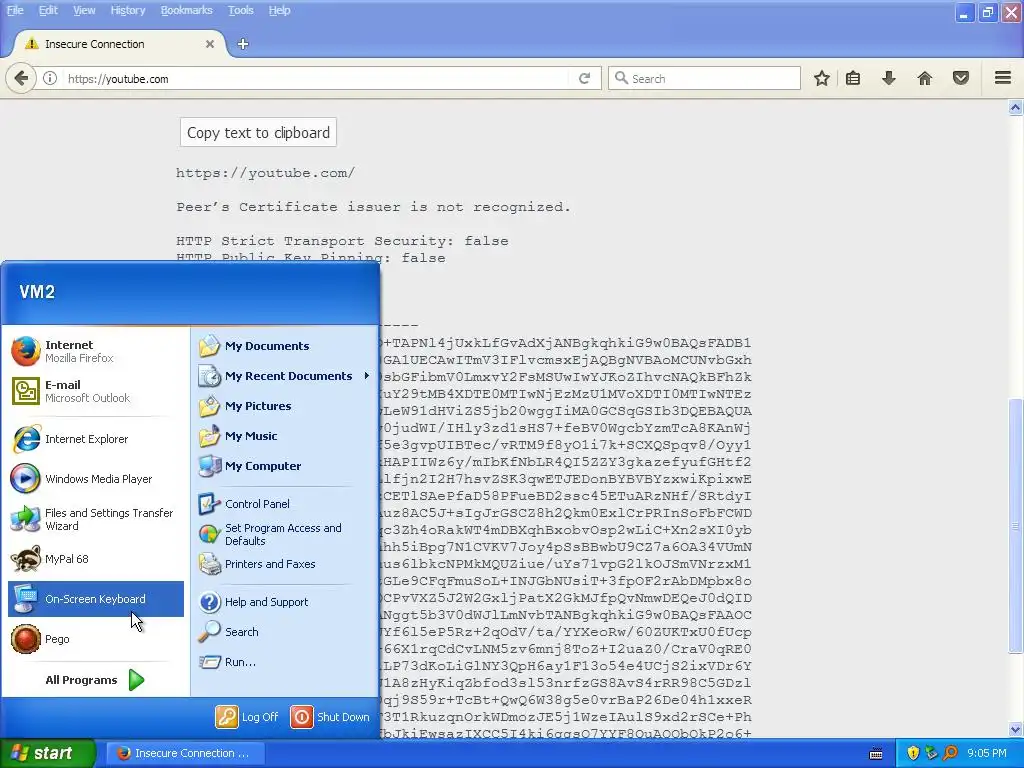Viewport: 1024px width, 768px height.
Task: Open My Music folder
Action: 284,436
